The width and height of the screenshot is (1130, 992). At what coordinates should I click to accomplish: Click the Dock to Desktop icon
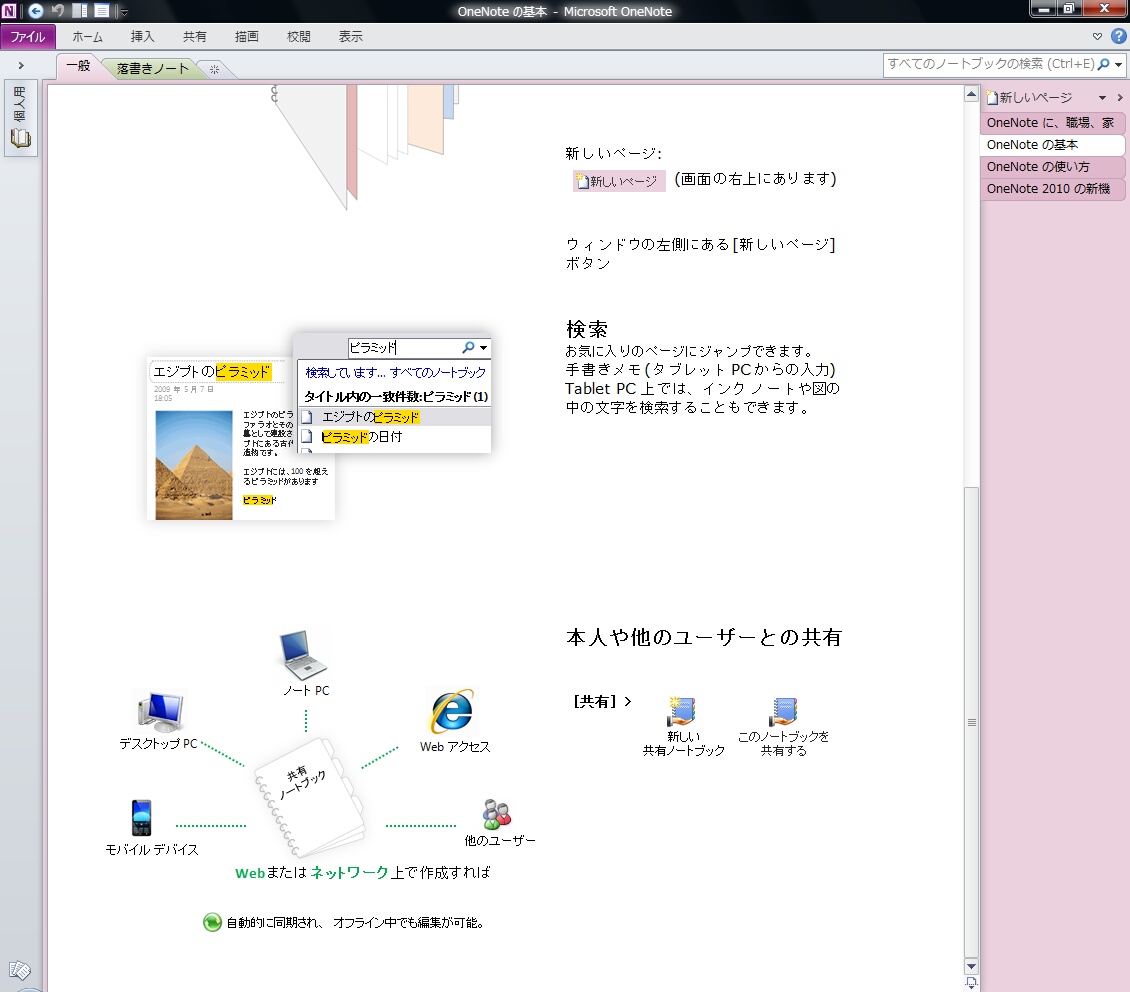[81, 11]
